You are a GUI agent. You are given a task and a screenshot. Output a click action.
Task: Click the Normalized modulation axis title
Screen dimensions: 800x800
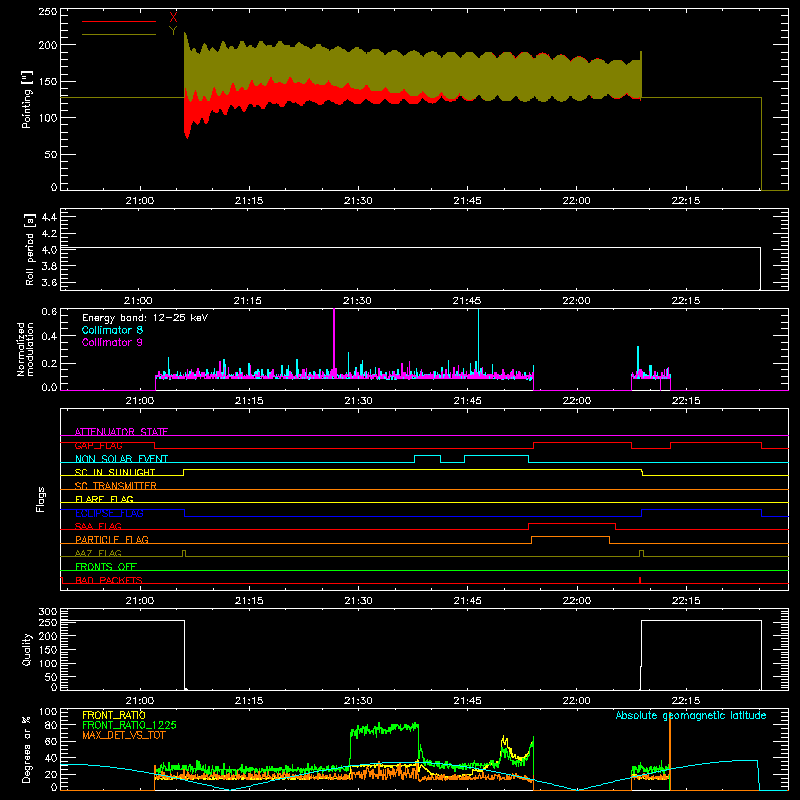25,349
